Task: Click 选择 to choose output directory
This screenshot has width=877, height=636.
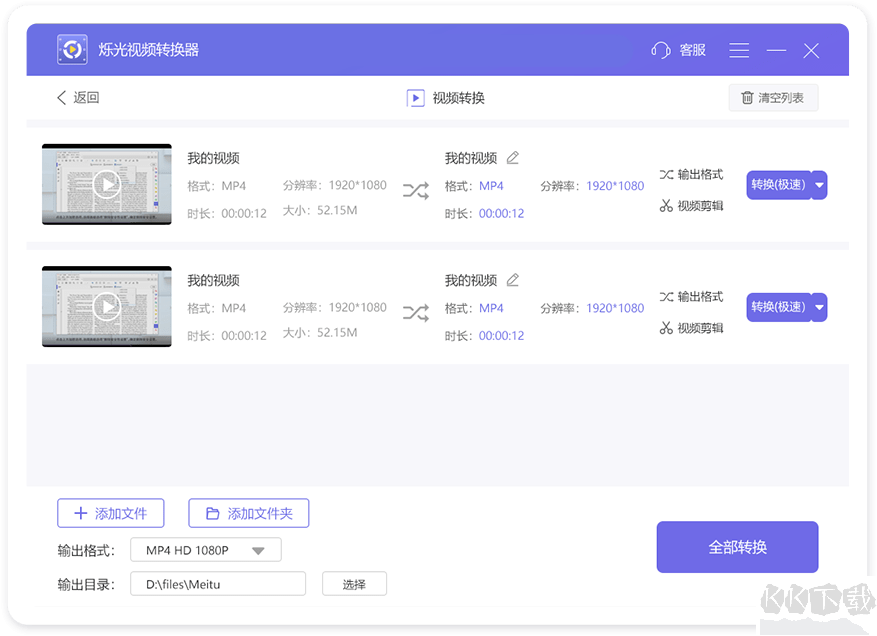Action: tap(354, 583)
